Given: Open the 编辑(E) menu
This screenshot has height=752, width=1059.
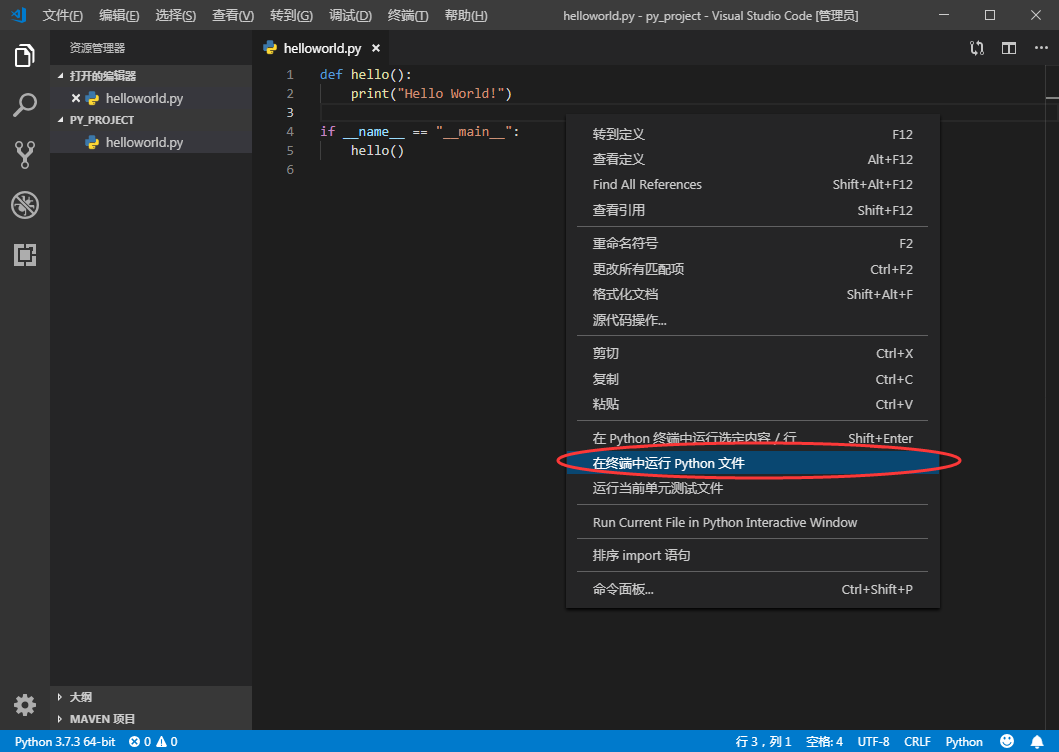Looking at the screenshot, I should (119, 15).
